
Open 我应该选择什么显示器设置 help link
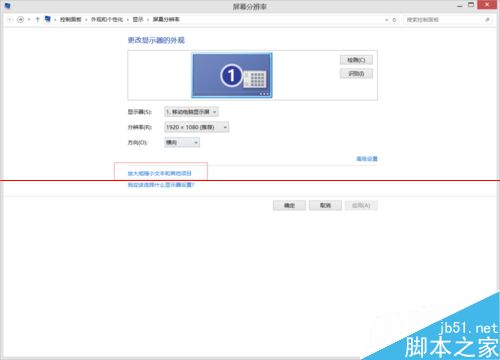click(161, 185)
